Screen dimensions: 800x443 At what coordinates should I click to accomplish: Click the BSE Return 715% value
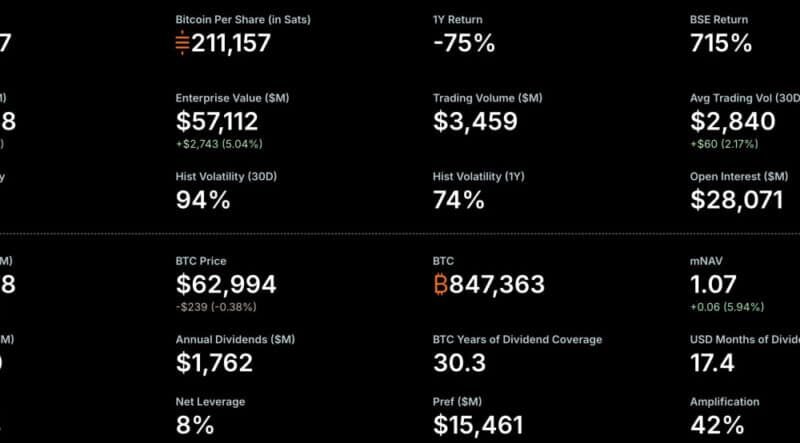[721, 43]
